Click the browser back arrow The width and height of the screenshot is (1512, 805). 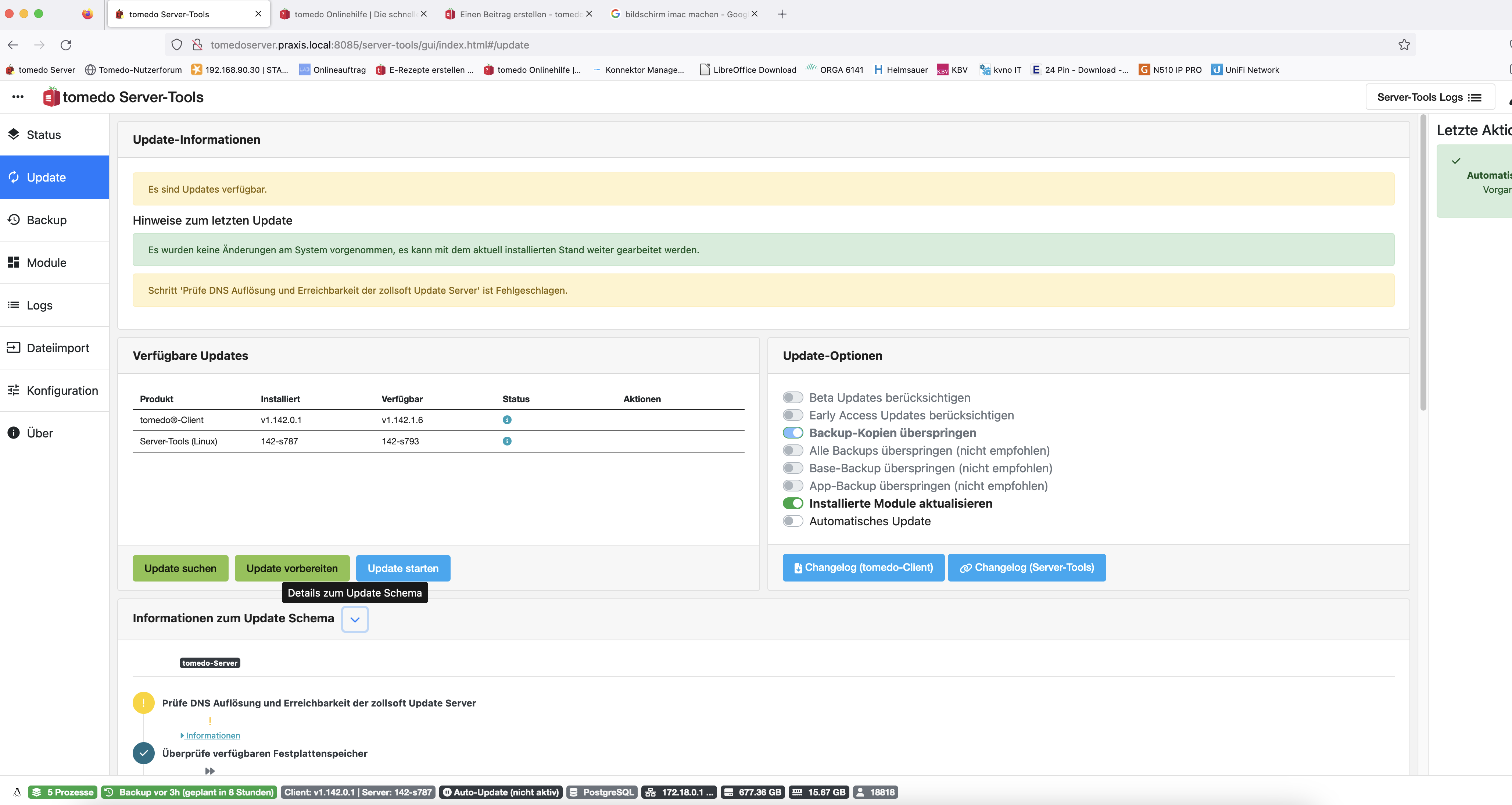pyautogui.click(x=13, y=44)
